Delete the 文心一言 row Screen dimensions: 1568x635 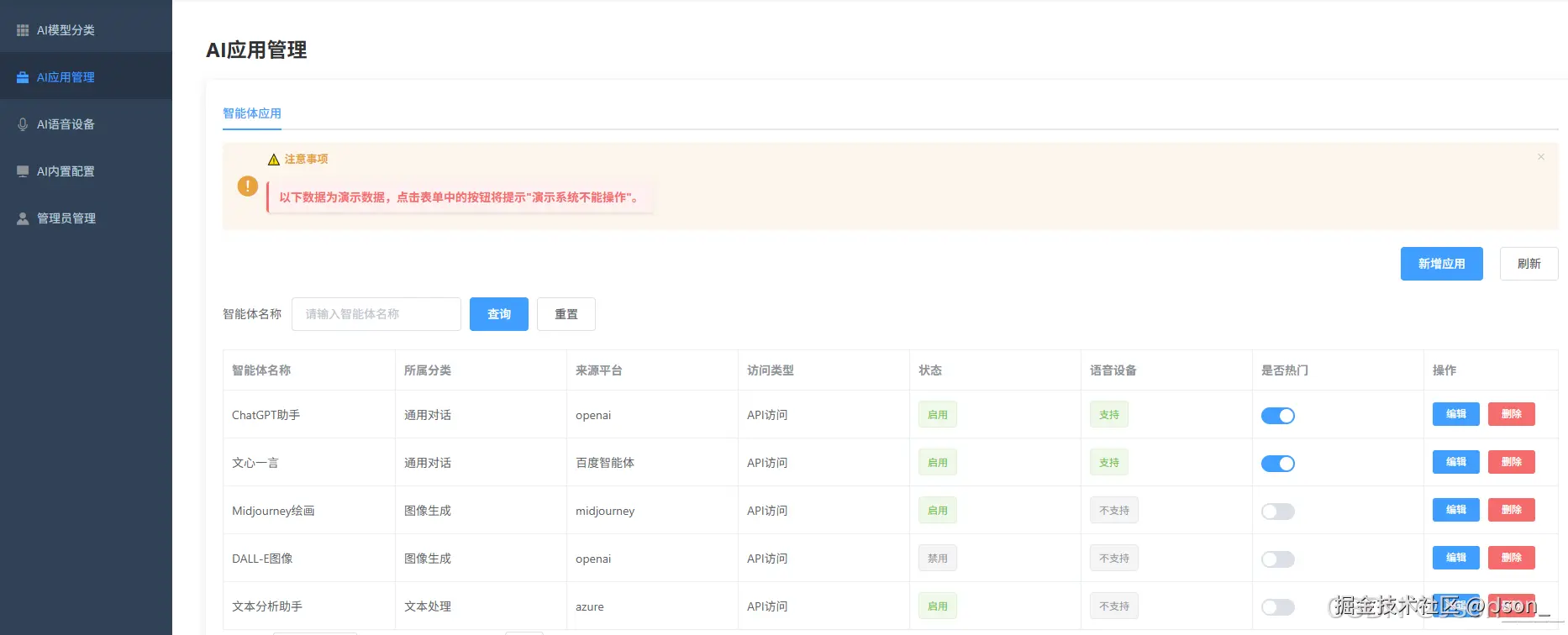(1511, 462)
